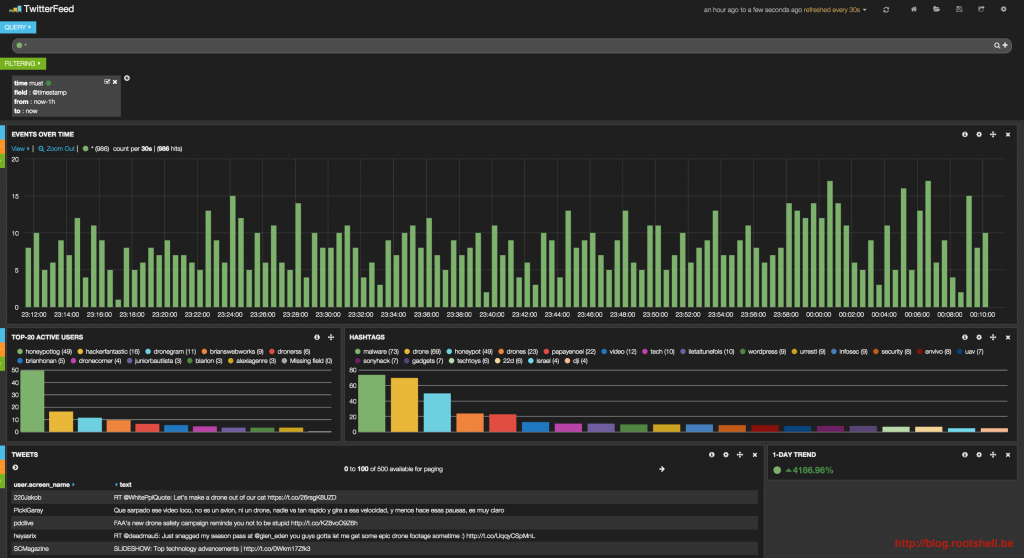Show info for Top-20 Active Users panel
Screen dimensions: 1024x558
(x=317, y=337)
